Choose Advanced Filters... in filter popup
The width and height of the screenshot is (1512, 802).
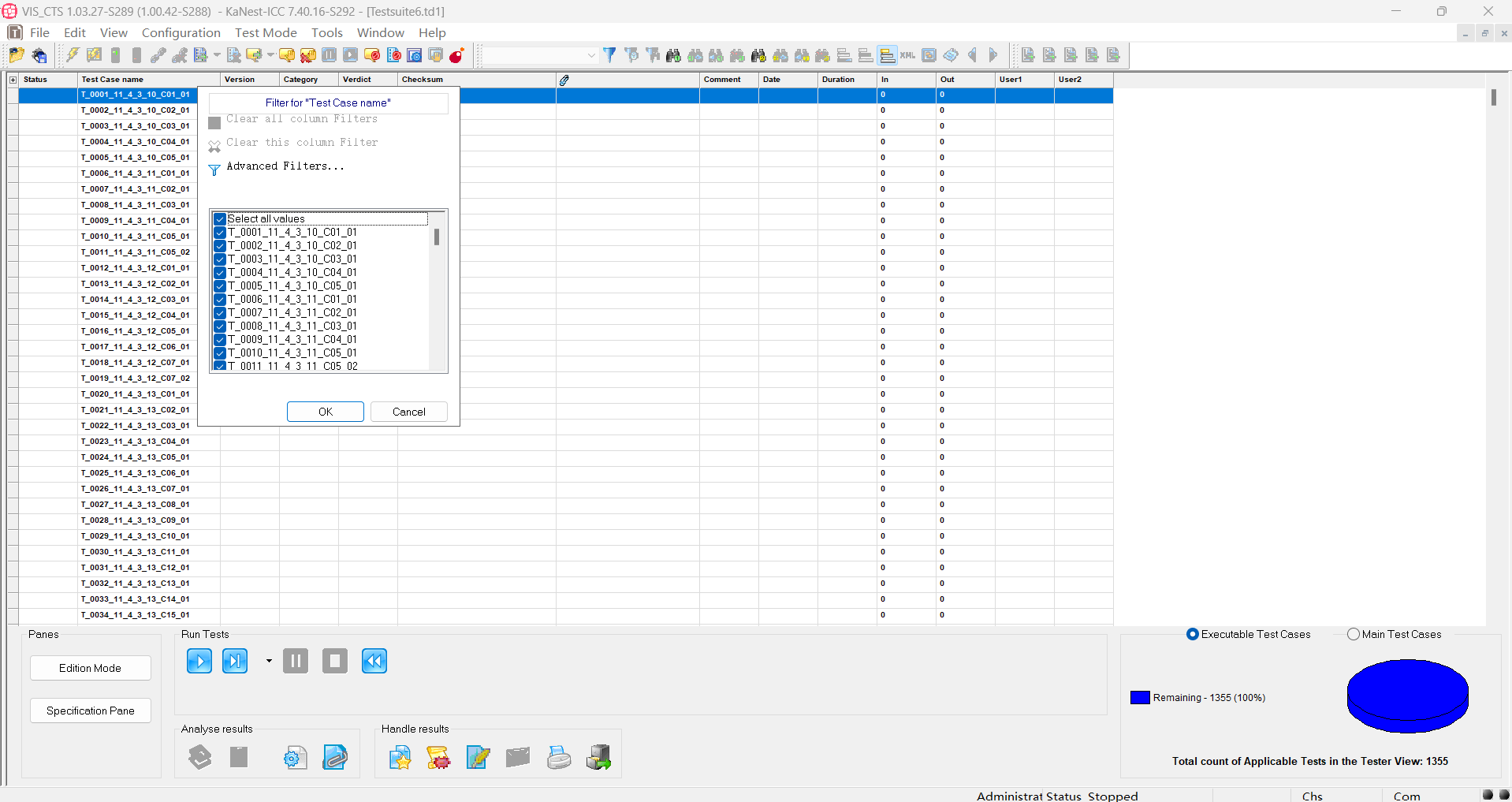pos(285,166)
